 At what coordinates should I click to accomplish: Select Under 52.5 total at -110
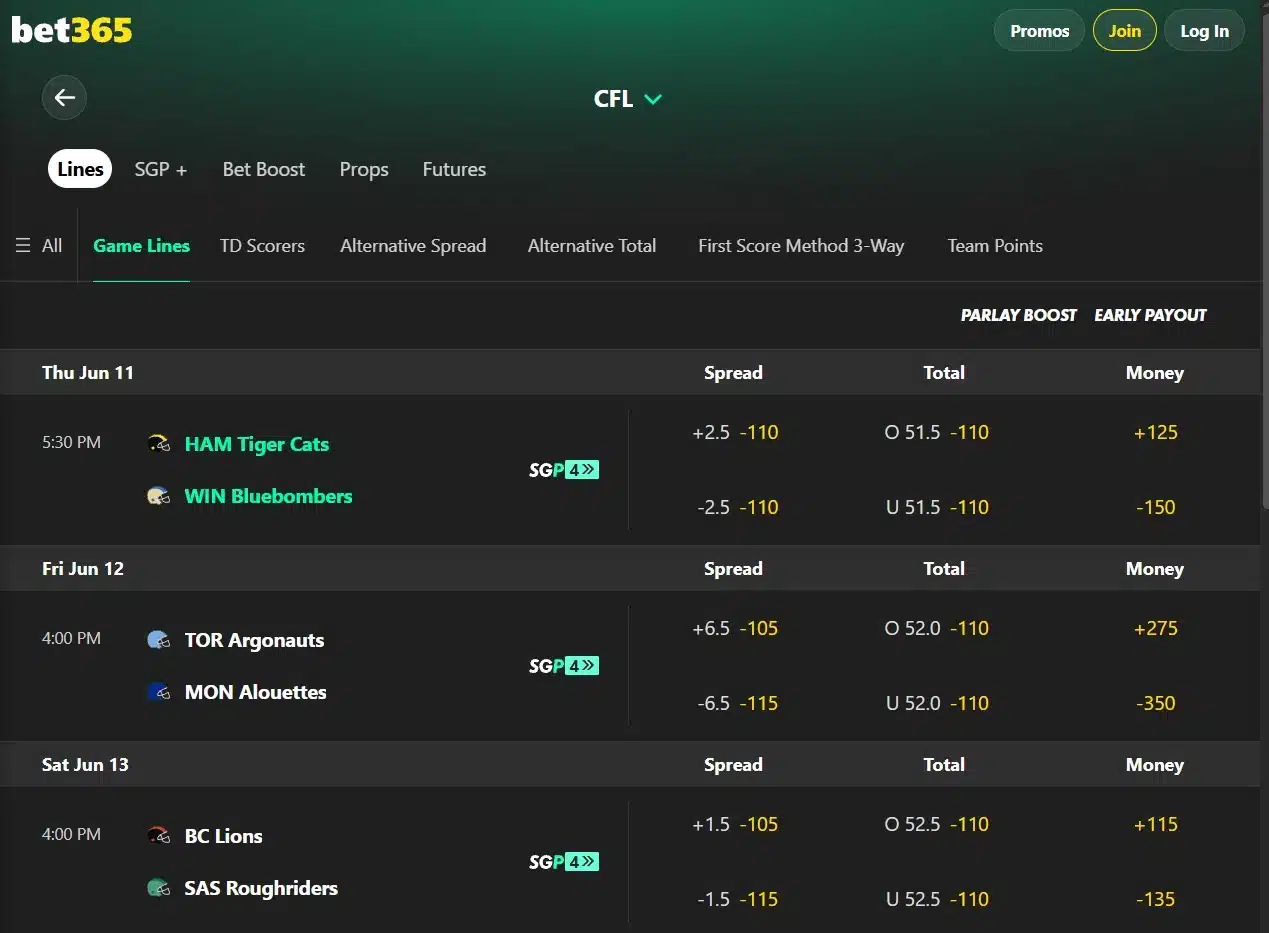(x=937, y=899)
